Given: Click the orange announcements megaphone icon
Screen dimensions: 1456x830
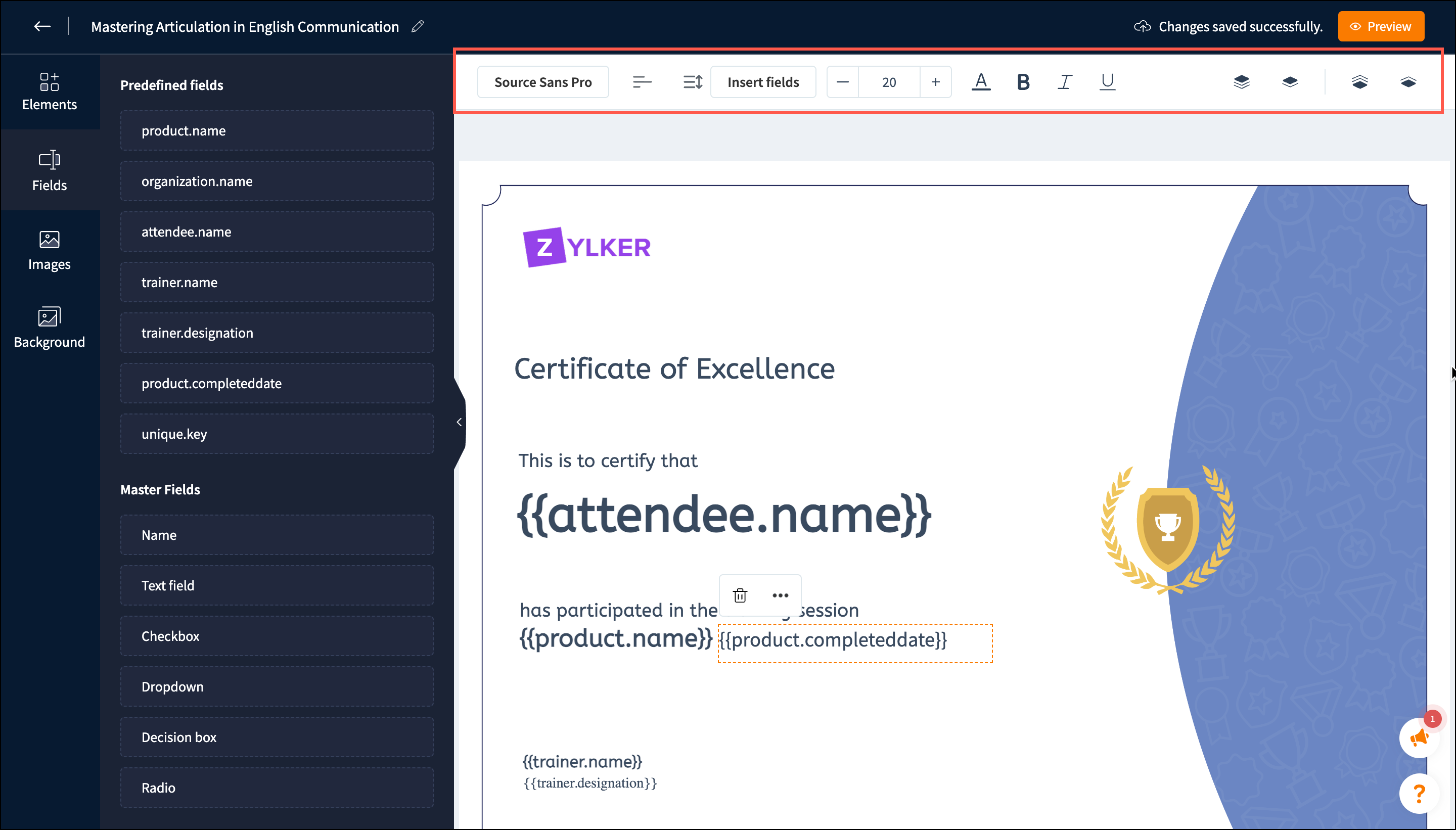Looking at the screenshot, I should coord(1419,737).
